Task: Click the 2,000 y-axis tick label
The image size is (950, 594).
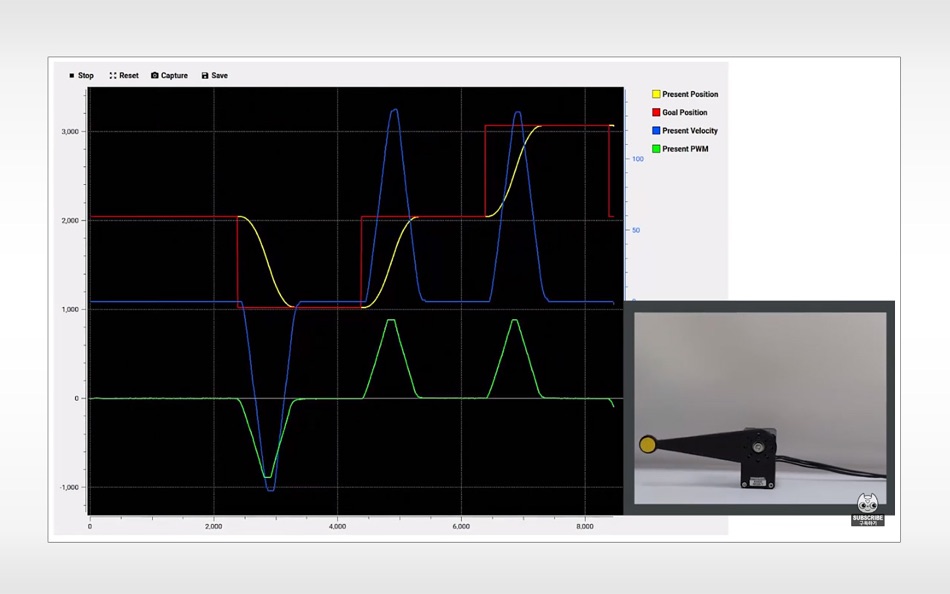Action: coord(70,221)
